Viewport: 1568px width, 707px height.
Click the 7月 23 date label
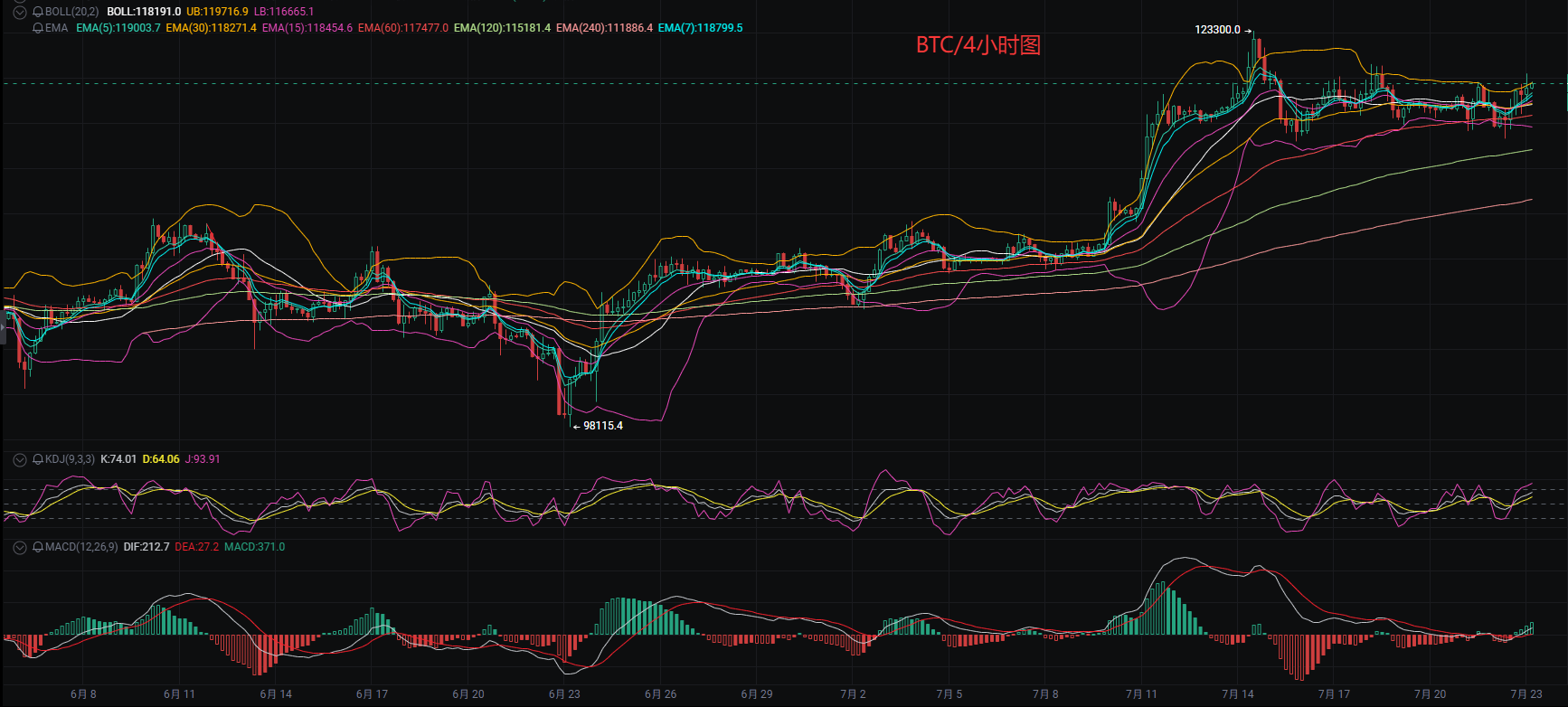click(1526, 694)
